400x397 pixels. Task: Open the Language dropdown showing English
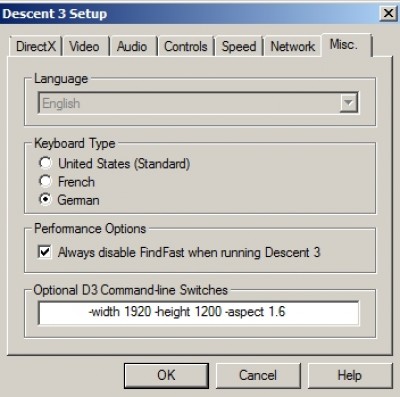198,103
